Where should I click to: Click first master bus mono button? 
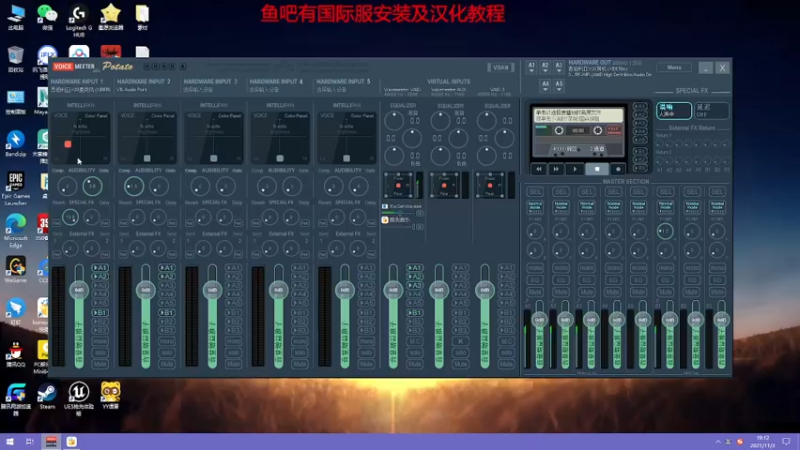tap(535, 268)
